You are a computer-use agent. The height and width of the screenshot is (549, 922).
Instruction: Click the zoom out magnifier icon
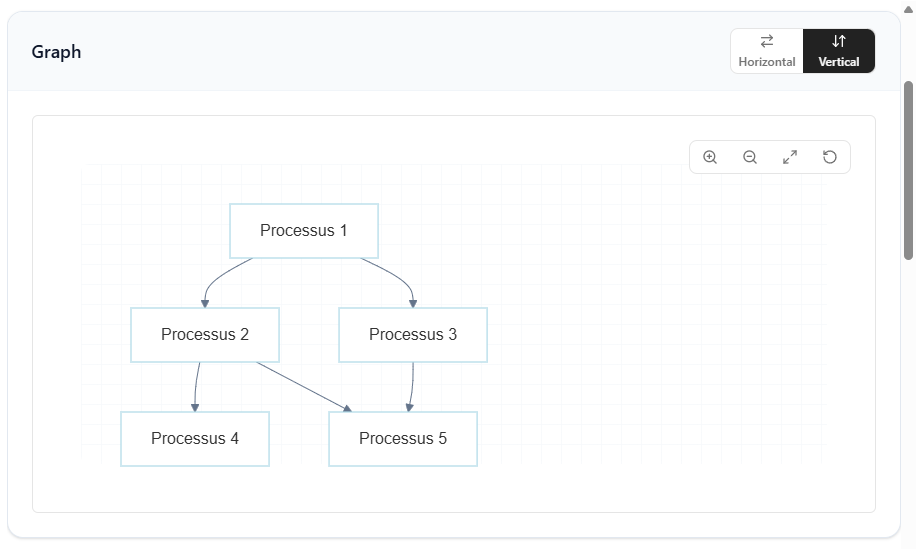750,157
